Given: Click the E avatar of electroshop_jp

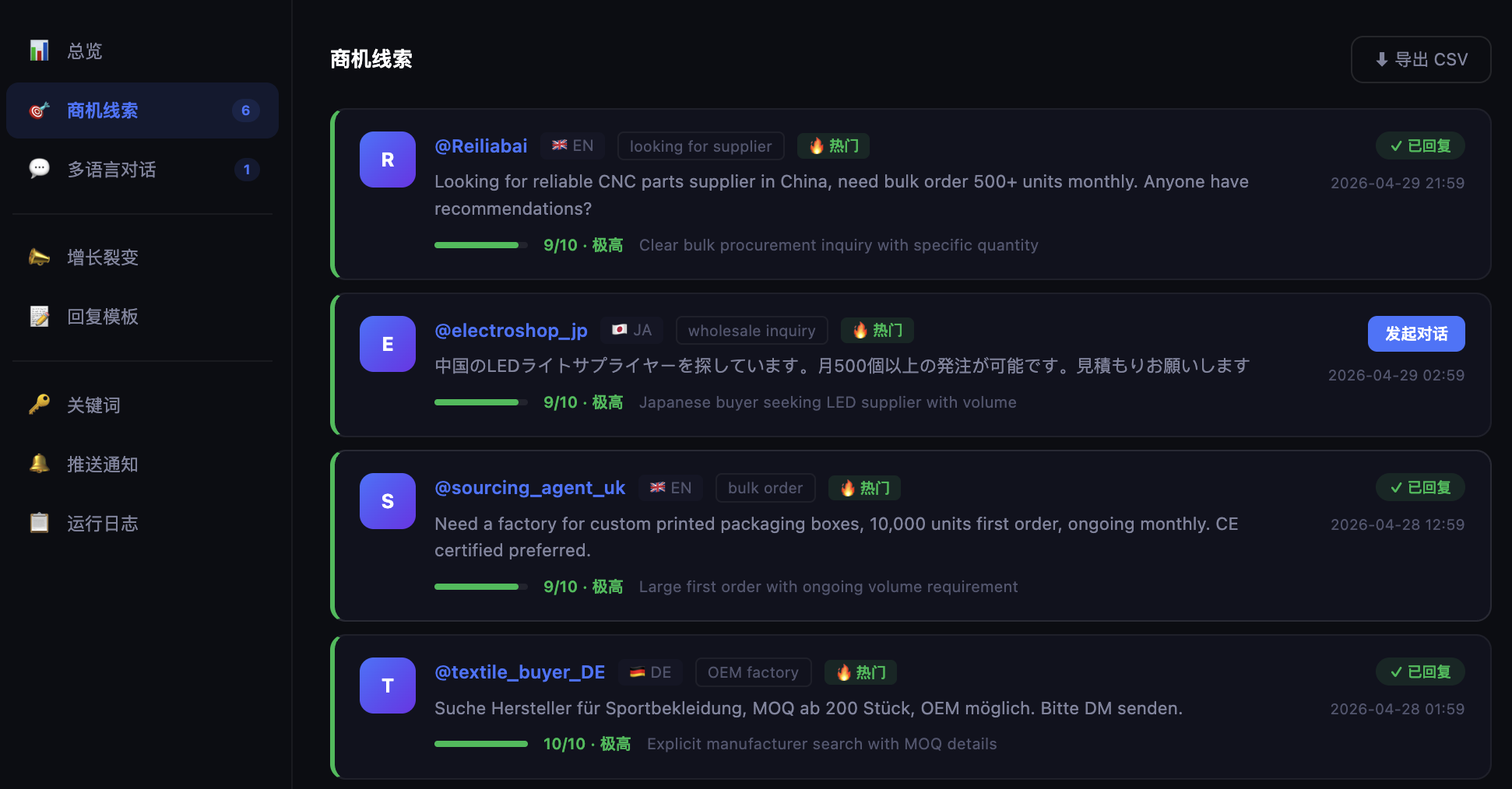Looking at the screenshot, I should 388,344.
